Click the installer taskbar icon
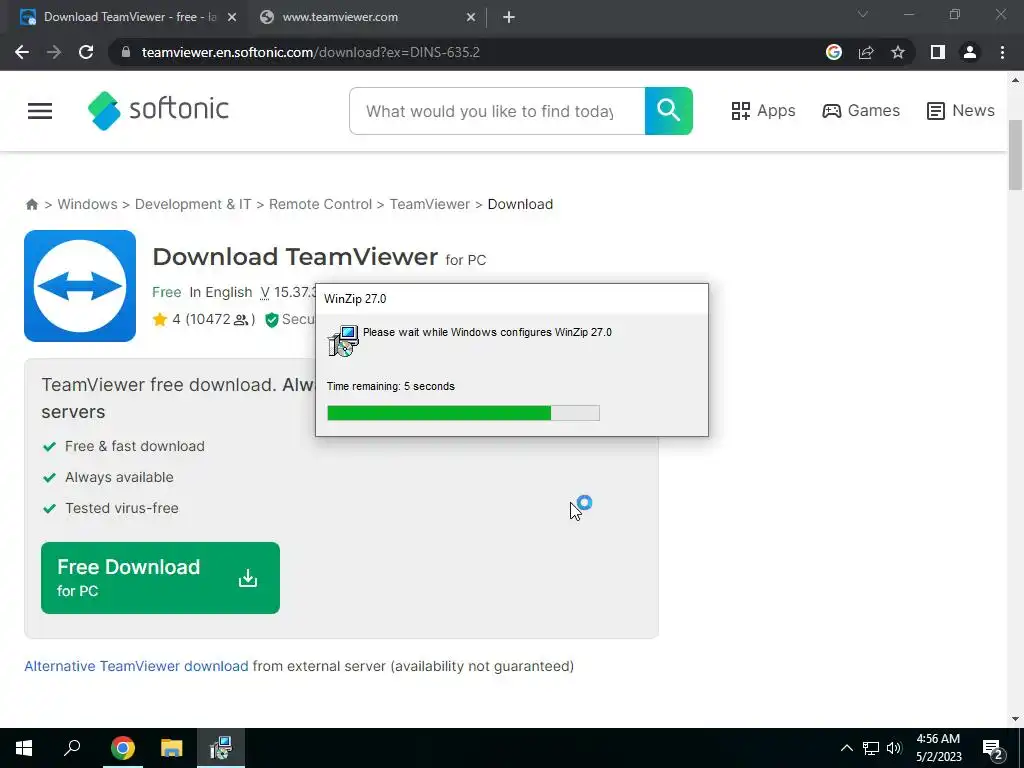This screenshot has height=768, width=1024. (x=221, y=748)
